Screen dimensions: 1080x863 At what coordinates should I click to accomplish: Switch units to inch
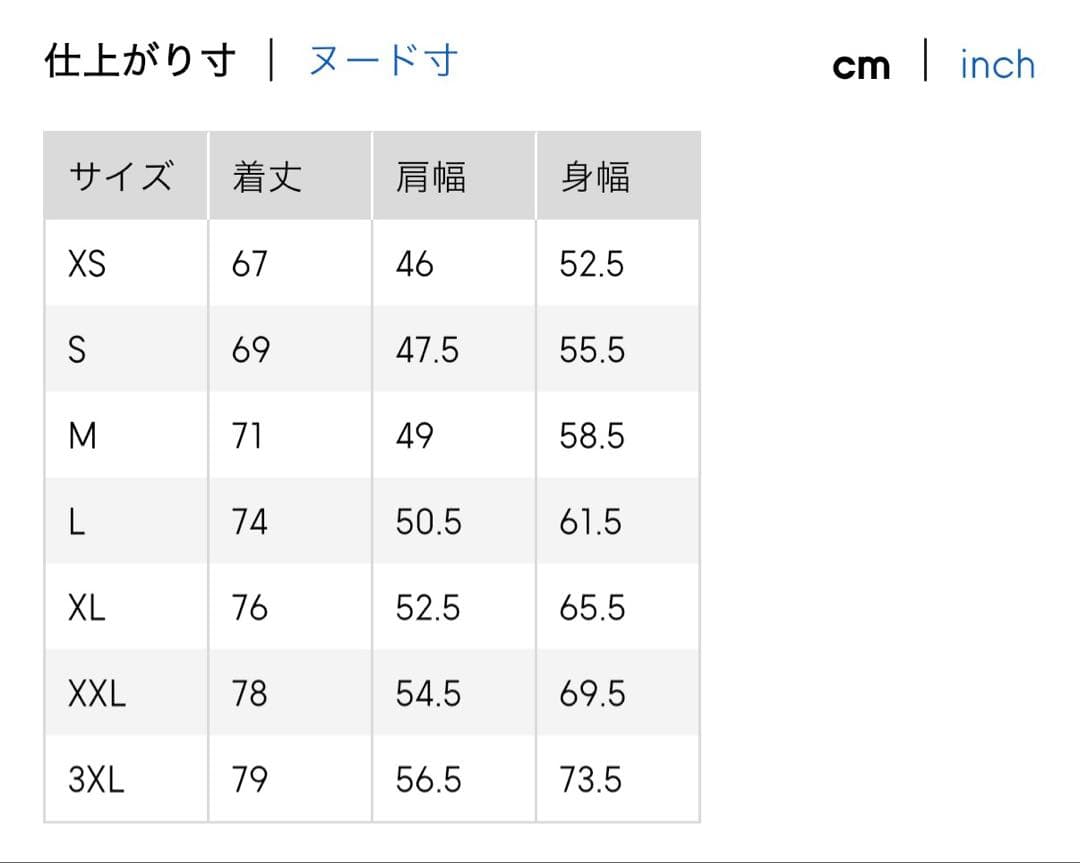click(x=996, y=65)
